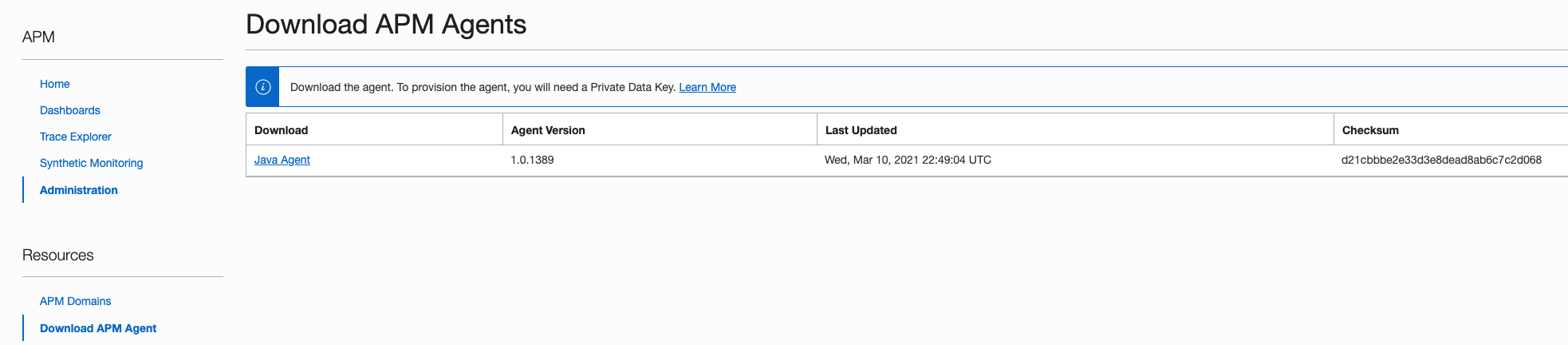
Task: Select Synthetic Monitoring in the sidebar
Action: coord(92,163)
